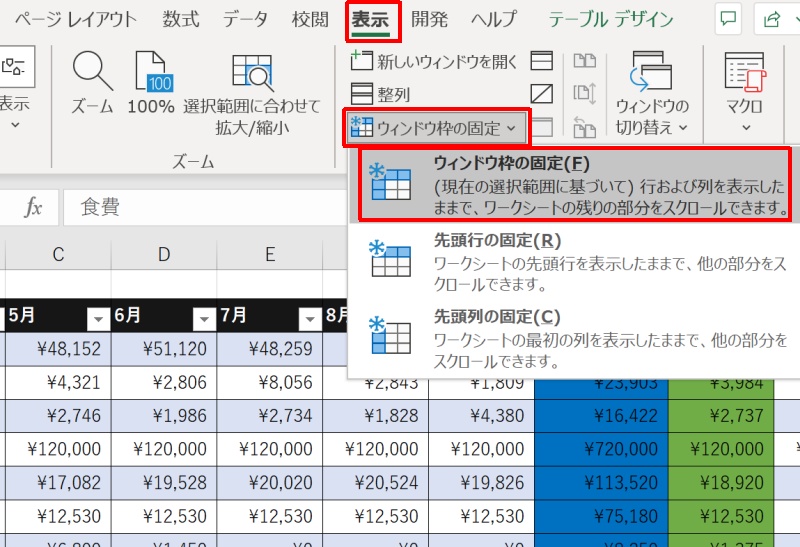Switch to テーブル デザイン tab
Viewport: 800px width, 547px height.
point(611,19)
